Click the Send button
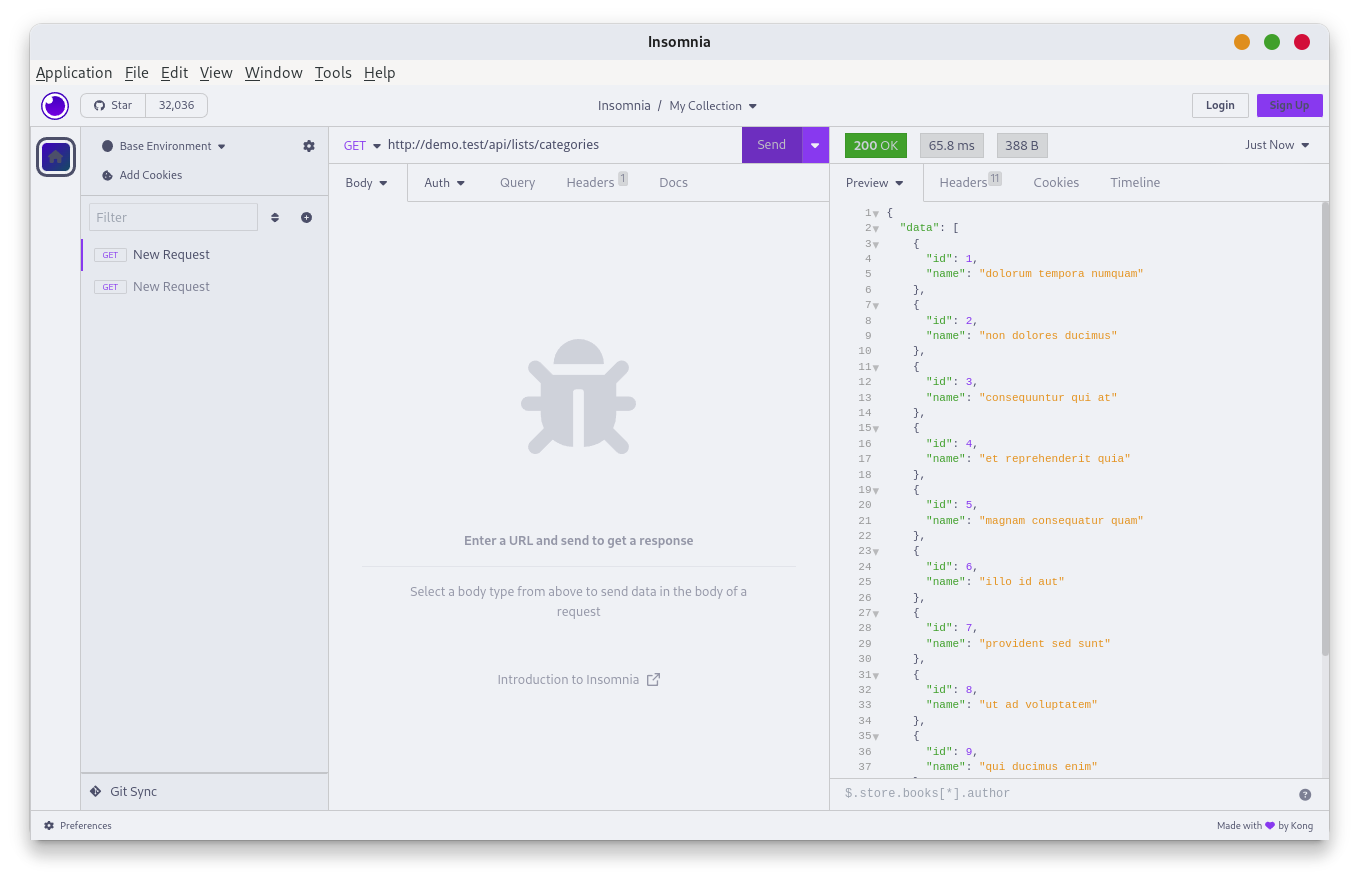 click(772, 145)
